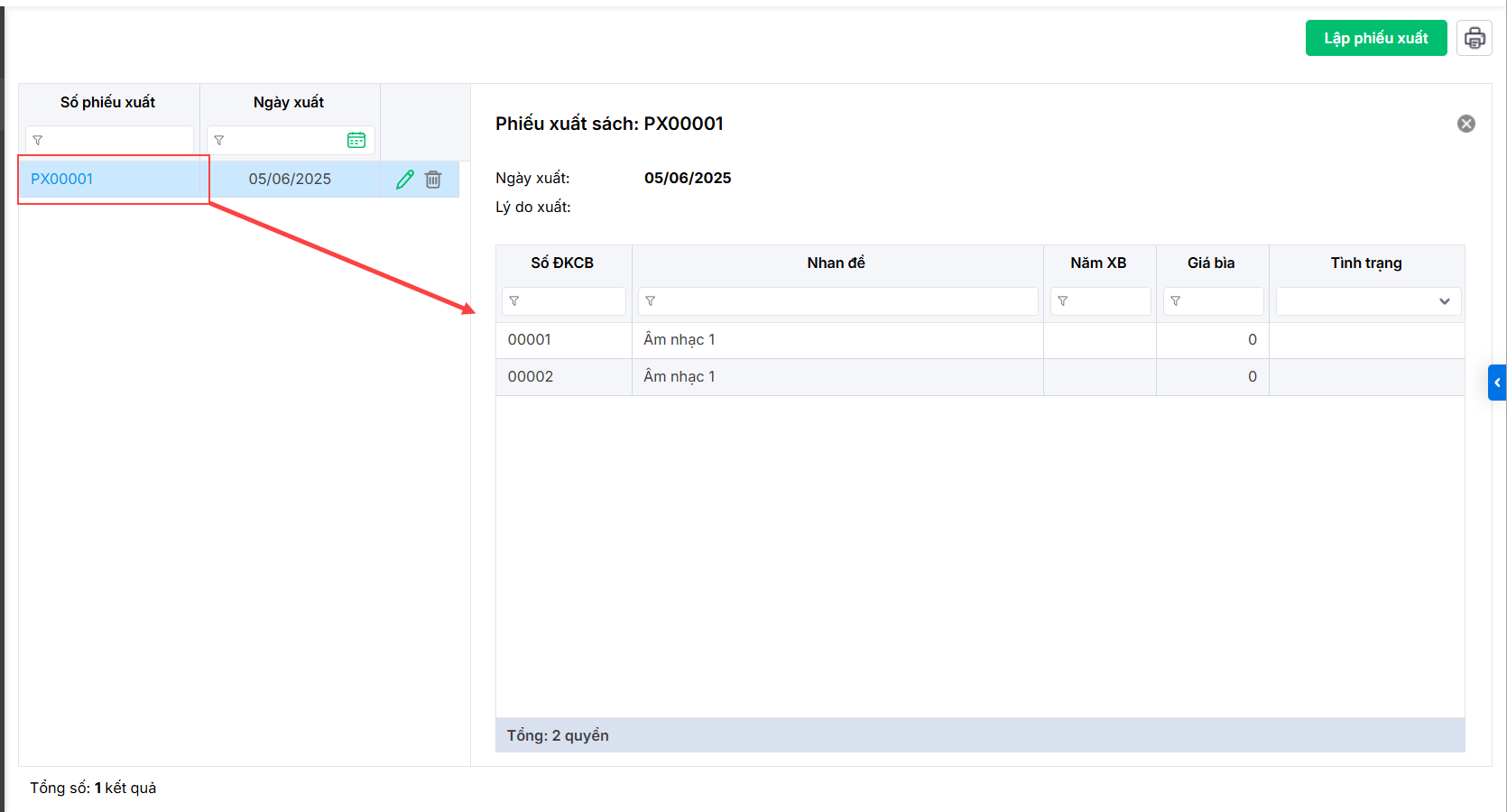
Task: Sort by the Tình trạng column header
Action: click(1366, 263)
